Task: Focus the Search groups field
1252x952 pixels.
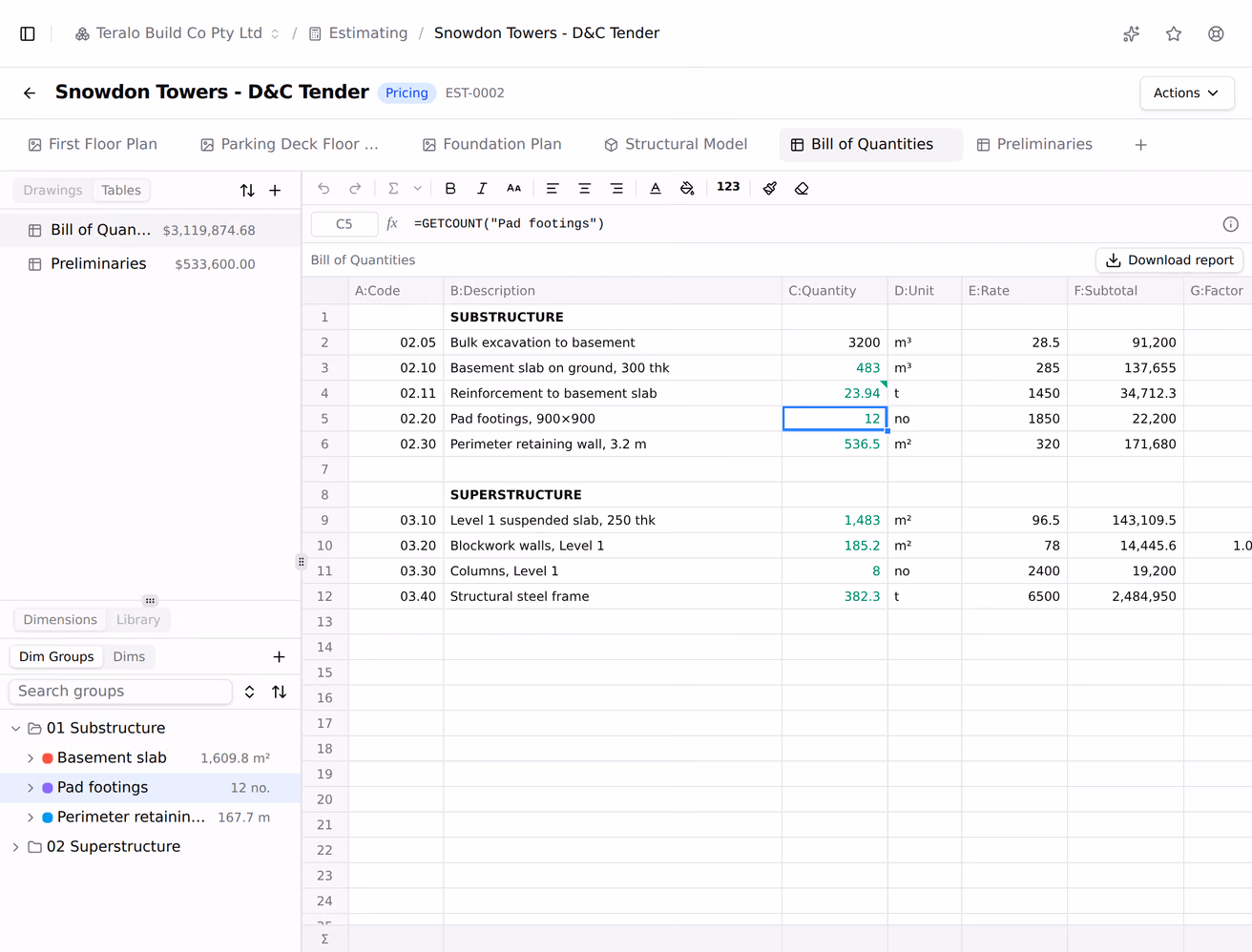Action: coord(120,692)
